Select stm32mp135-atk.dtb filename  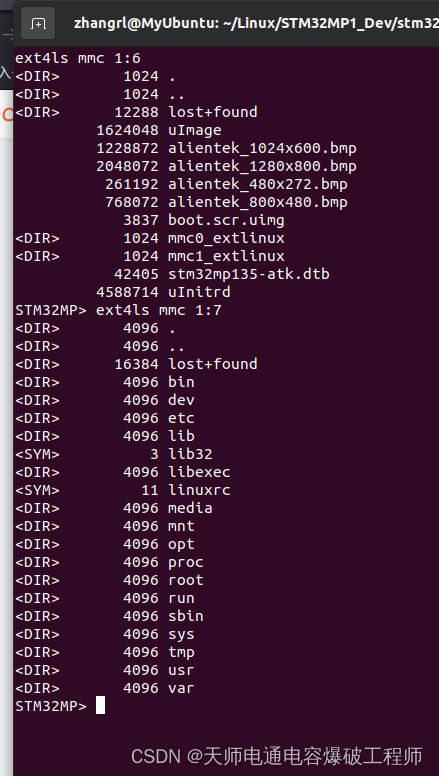249,274
